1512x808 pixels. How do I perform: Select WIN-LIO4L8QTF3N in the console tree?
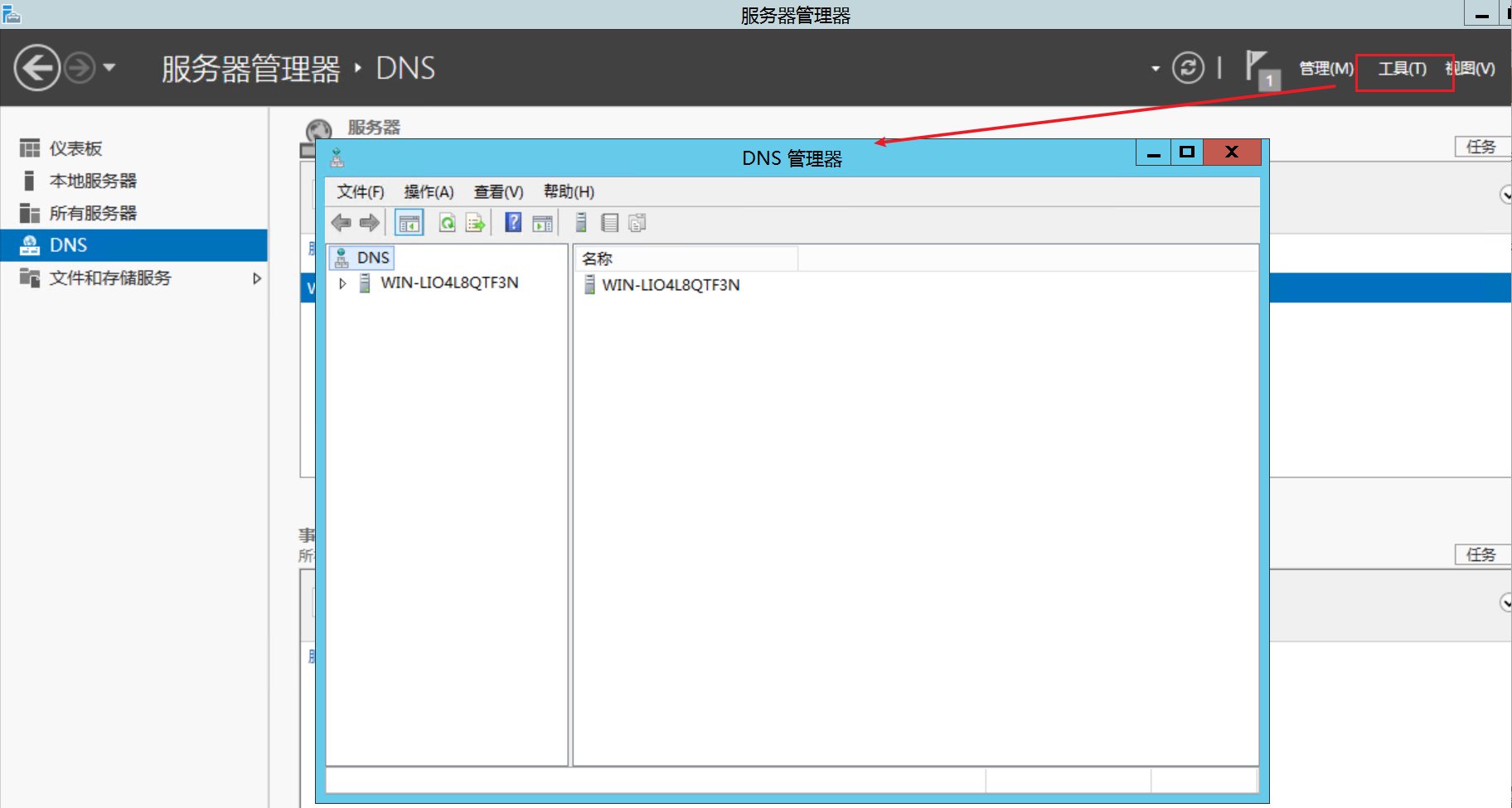[449, 283]
